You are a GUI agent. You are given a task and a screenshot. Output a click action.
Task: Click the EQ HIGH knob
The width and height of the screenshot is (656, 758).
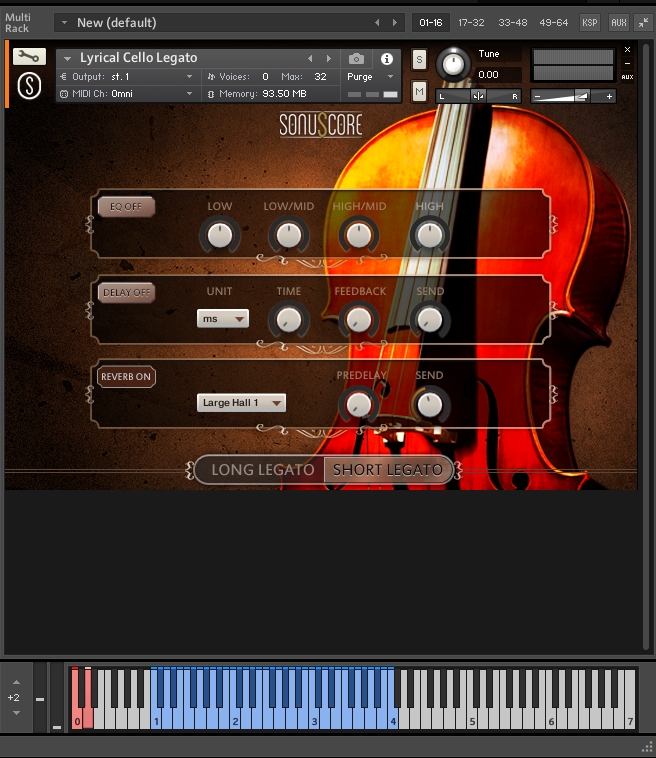pyautogui.click(x=429, y=235)
